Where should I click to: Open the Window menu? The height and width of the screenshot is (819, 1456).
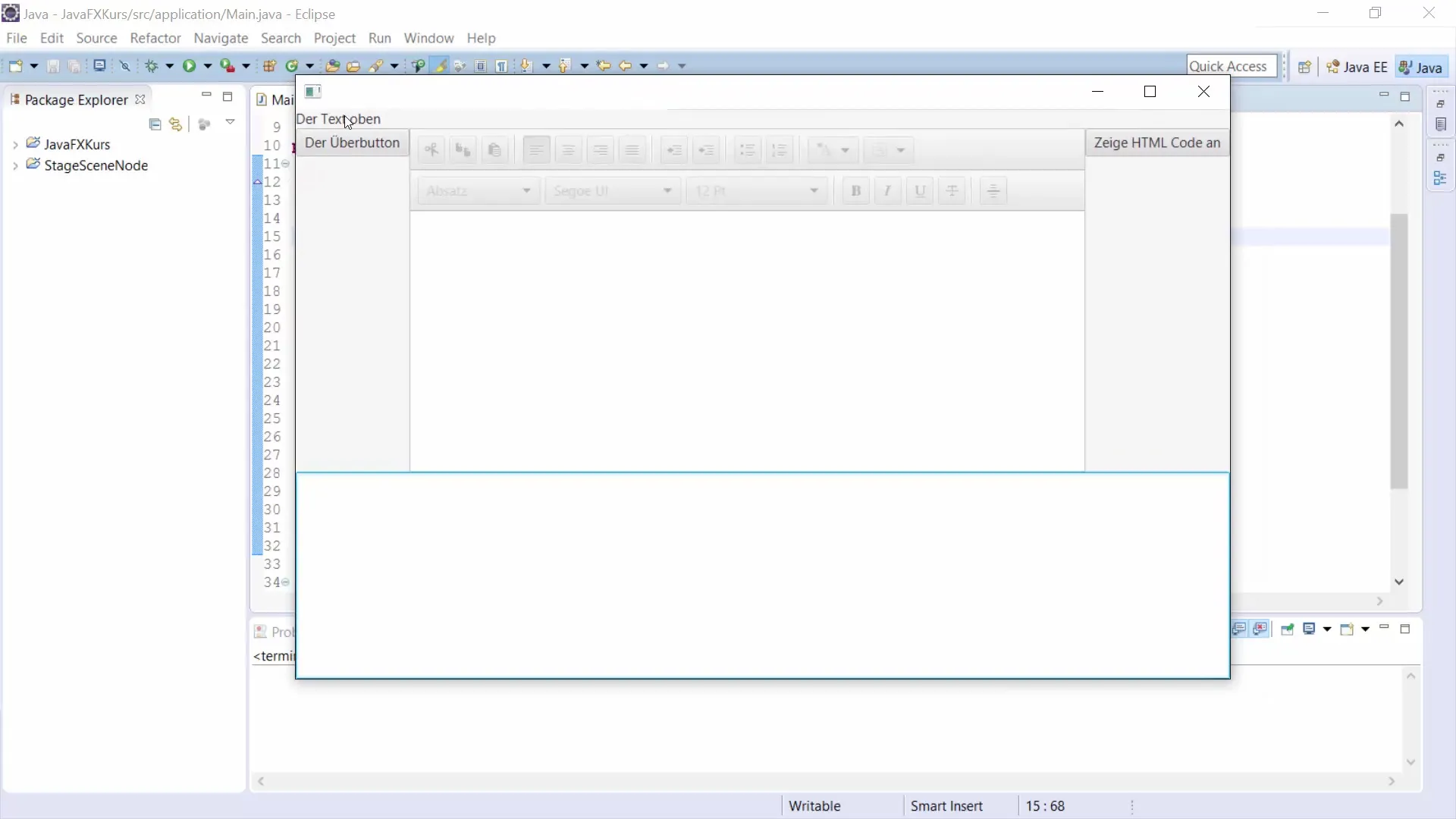pyautogui.click(x=428, y=38)
